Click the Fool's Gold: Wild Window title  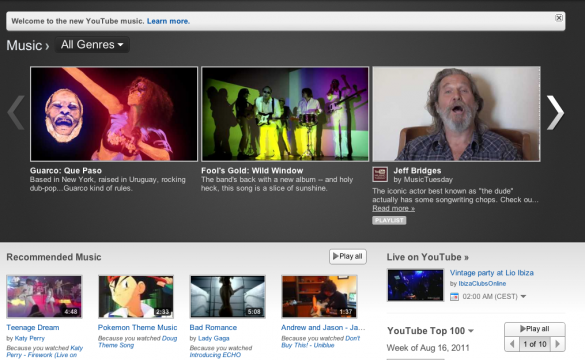coord(252,170)
